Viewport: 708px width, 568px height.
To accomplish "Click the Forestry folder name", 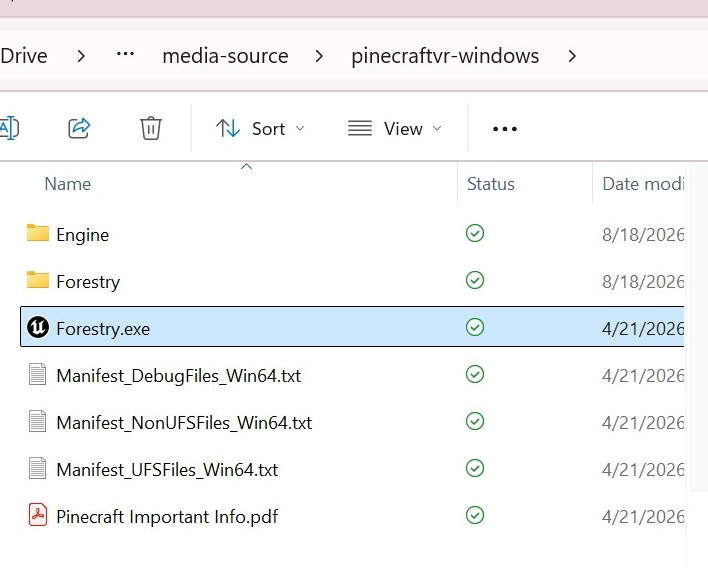I will tap(88, 282).
